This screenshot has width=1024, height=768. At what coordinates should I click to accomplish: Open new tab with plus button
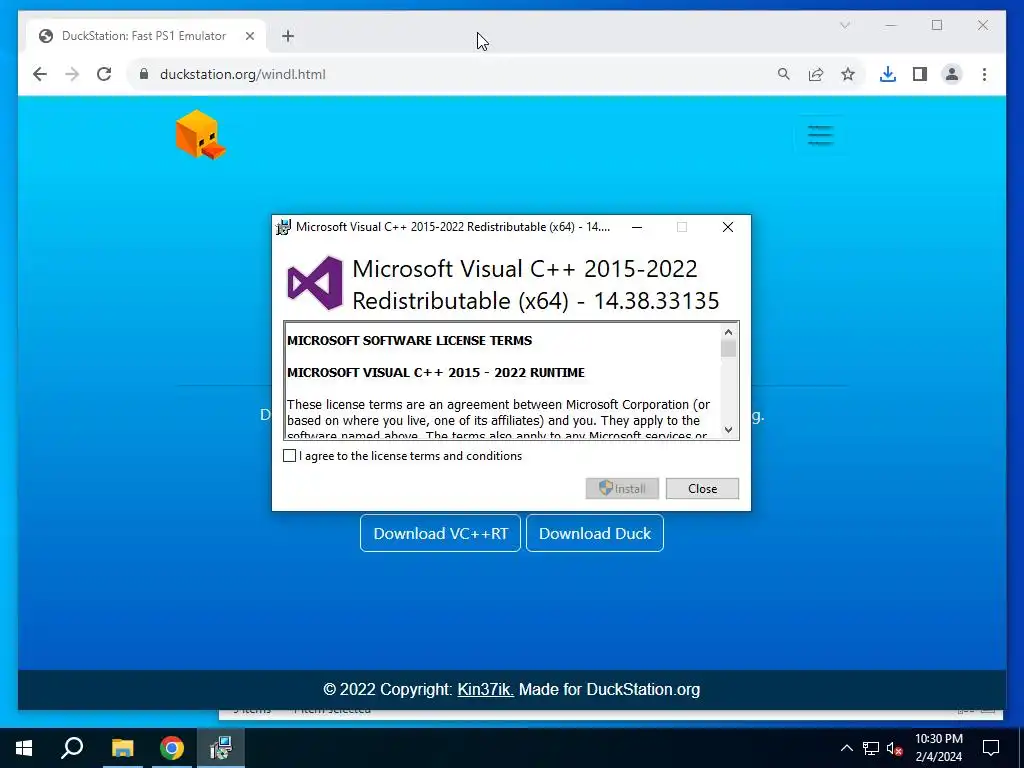(288, 36)
